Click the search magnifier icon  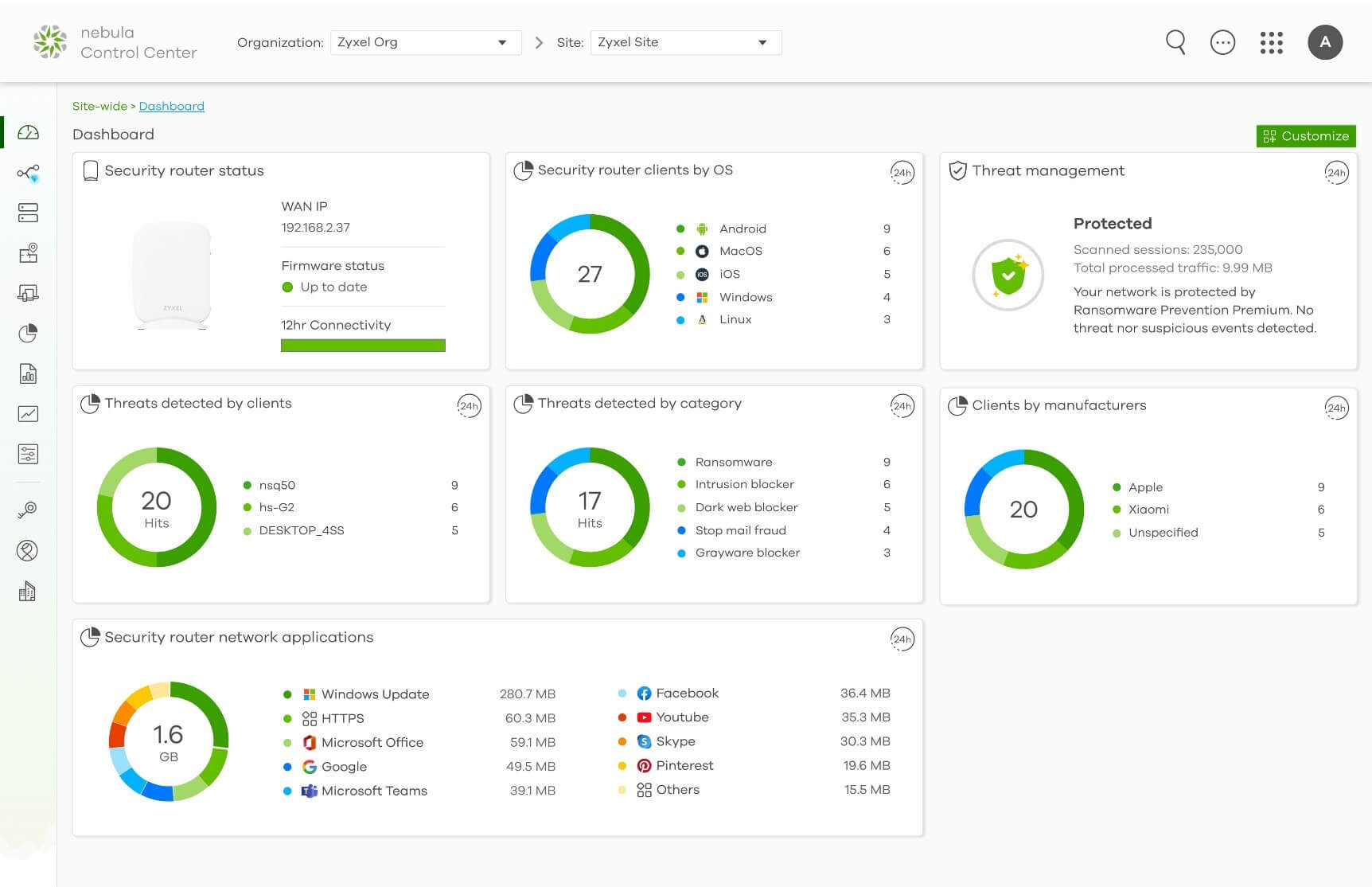(1175, 42)
